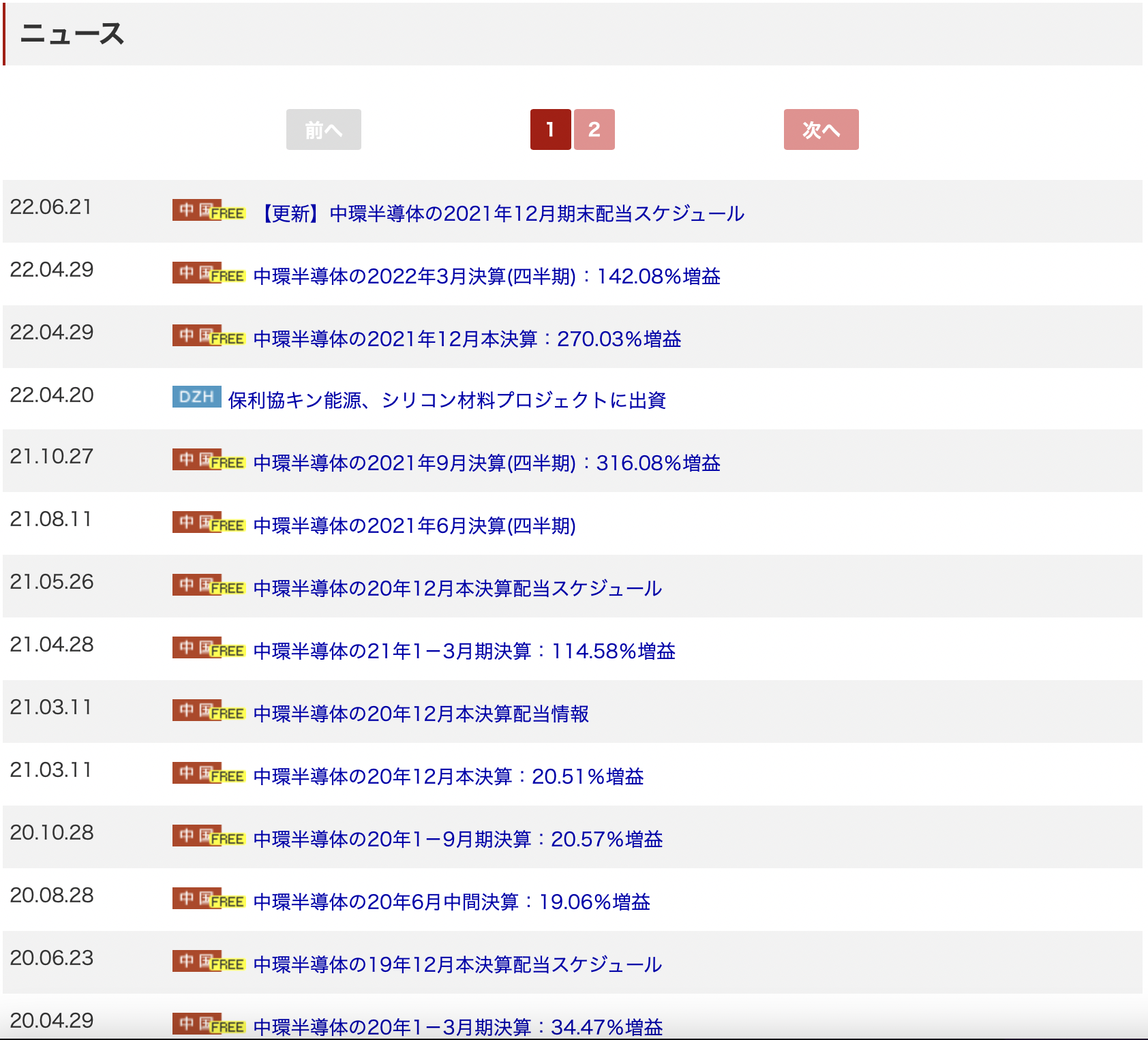This screenshot has width=1148, height=1040.
Task: Click date 20.04.29
Action: (x=52, y=1021)
